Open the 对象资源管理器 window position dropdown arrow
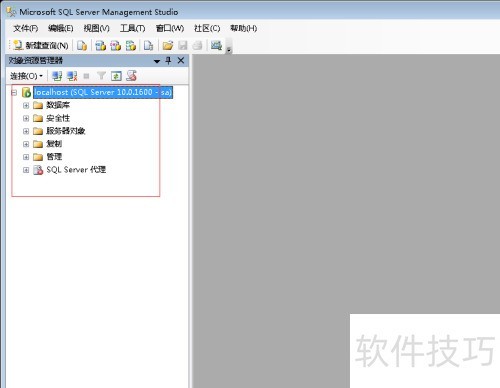 (x=157, y=61)
